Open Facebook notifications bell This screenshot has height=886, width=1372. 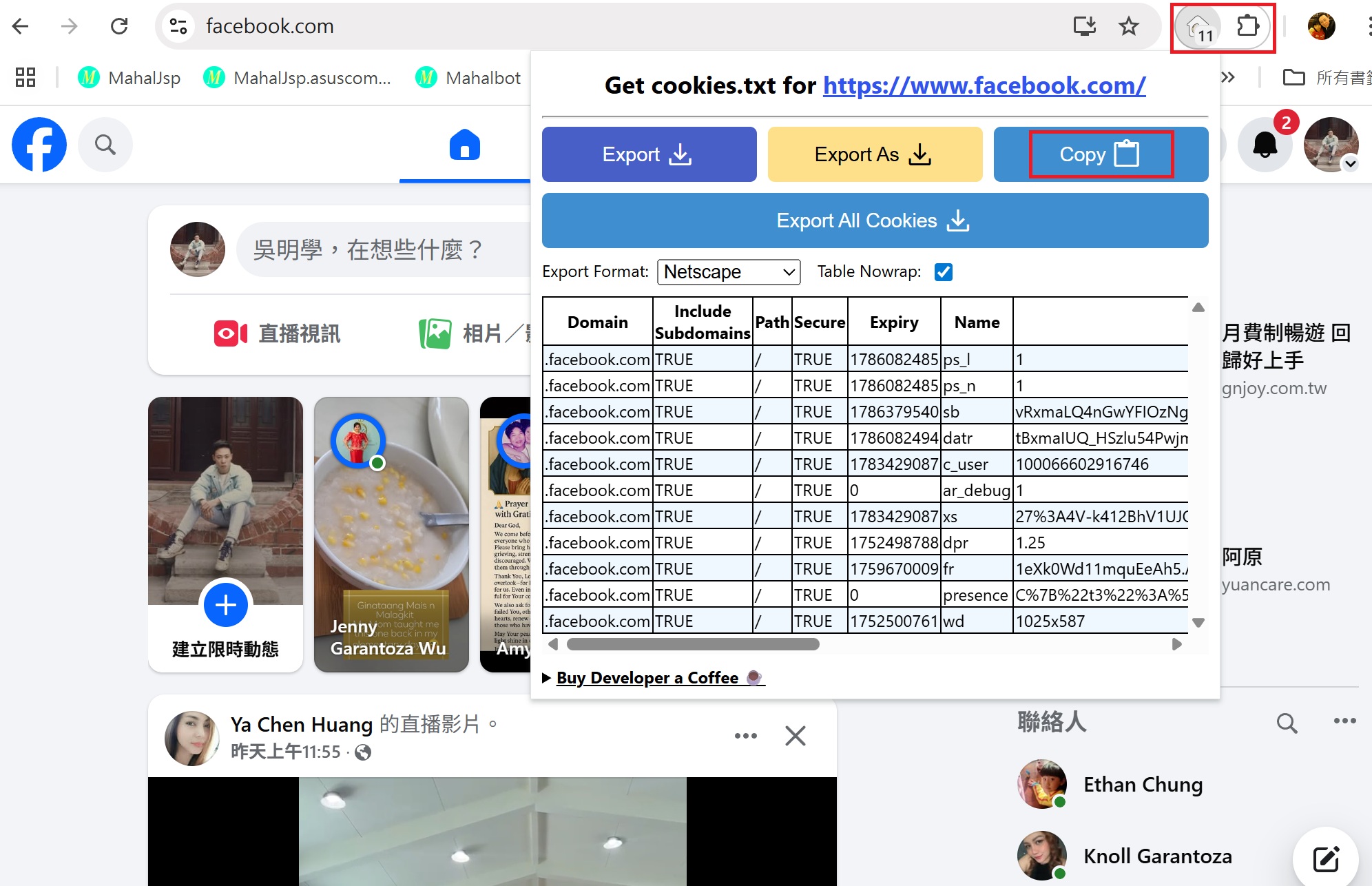(x=1265, y=145)
